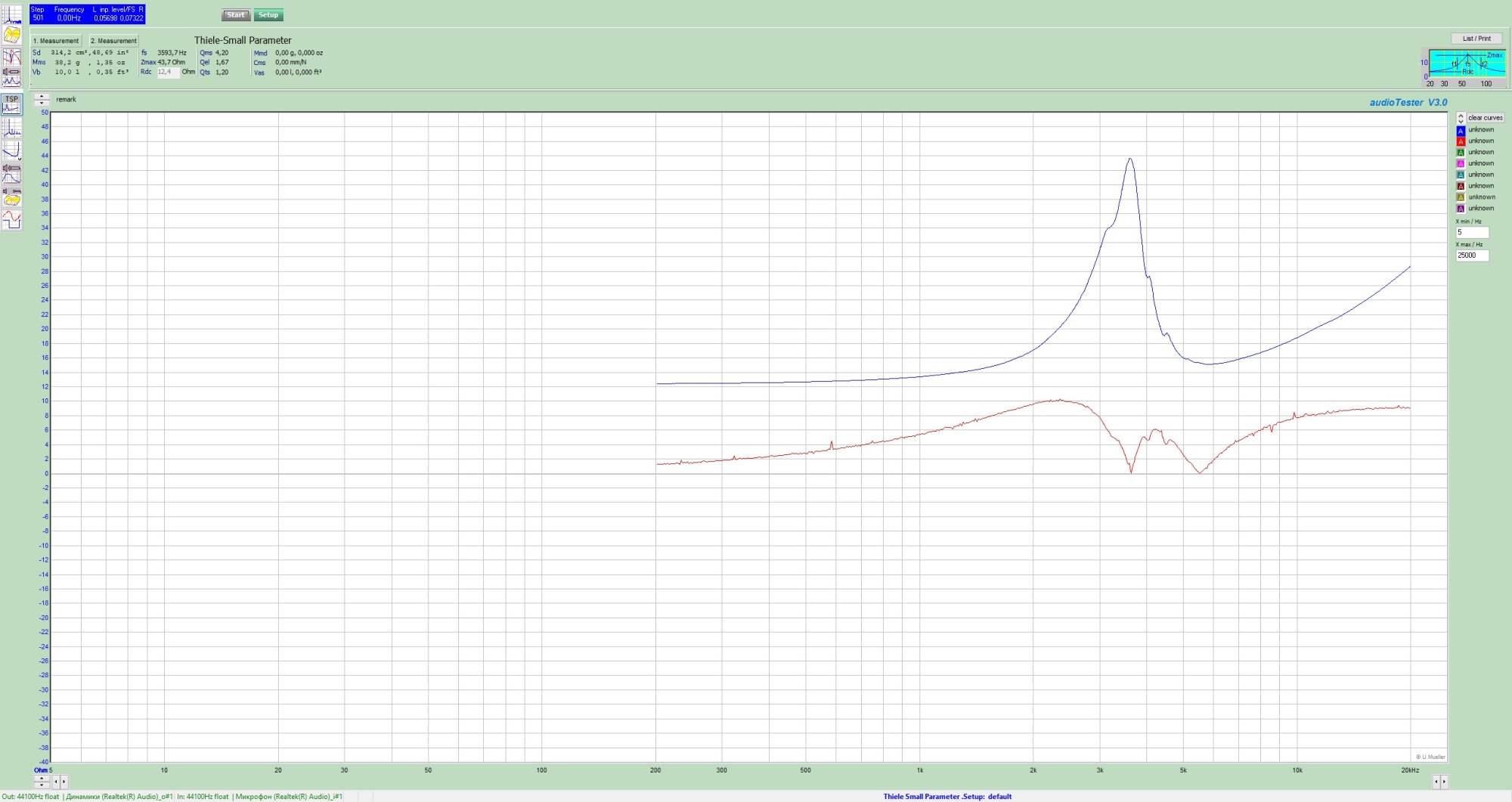The height and width of the screenshot is (802, 1512).
Task: Click the Mms value 38,2 g
Action: click(x=67, y=63)
